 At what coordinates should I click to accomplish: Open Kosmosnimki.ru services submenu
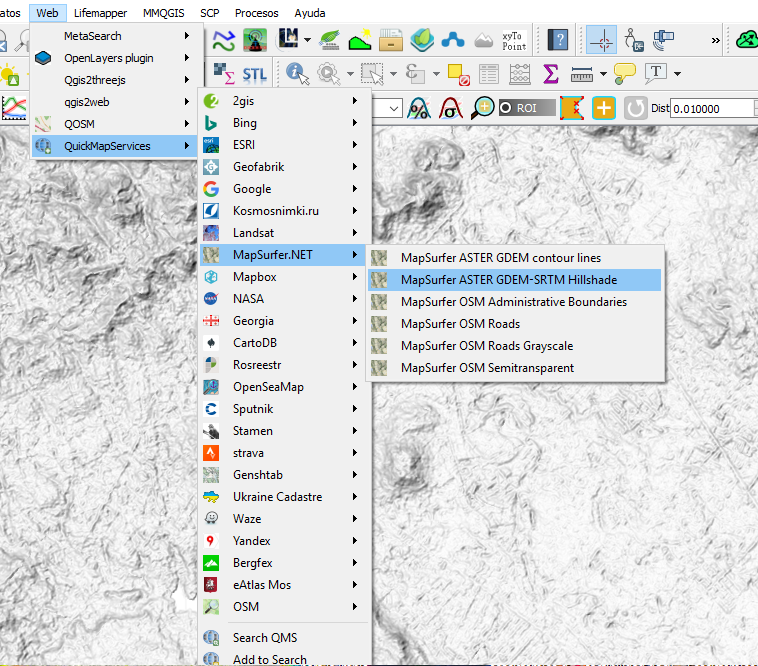tap(285, 211)
